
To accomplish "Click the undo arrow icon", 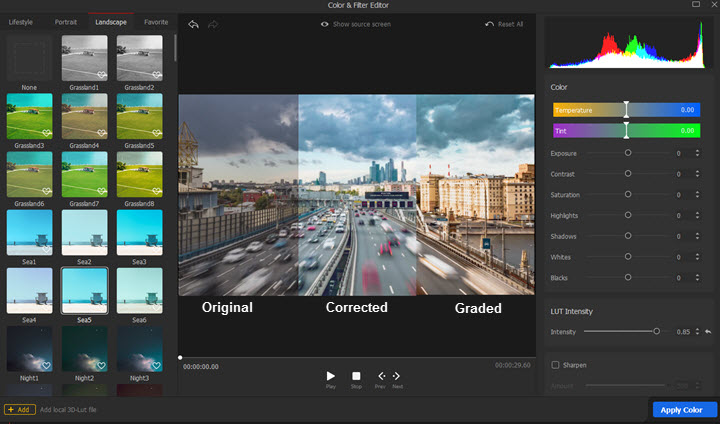I will (193, 24).
